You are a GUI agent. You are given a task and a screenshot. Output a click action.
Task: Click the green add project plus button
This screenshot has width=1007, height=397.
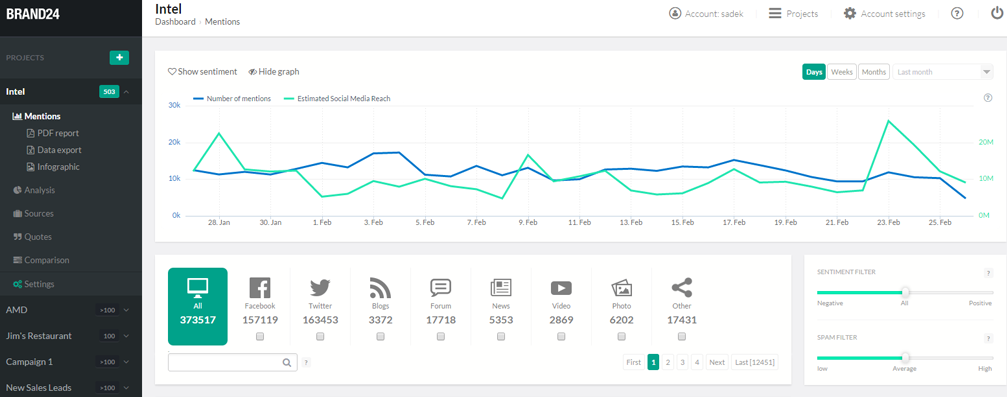pyautogui.click(x=119, y=57)
